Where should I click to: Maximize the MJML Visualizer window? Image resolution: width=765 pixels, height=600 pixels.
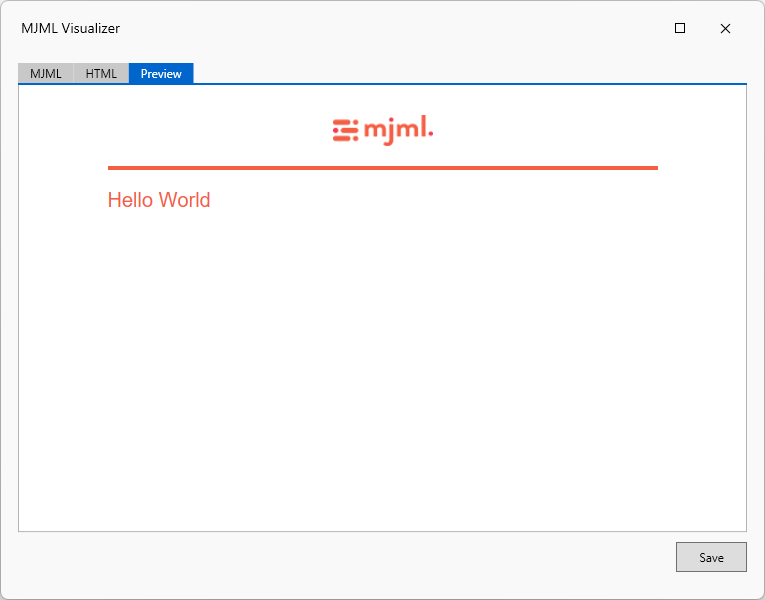(x=680, y=28)
